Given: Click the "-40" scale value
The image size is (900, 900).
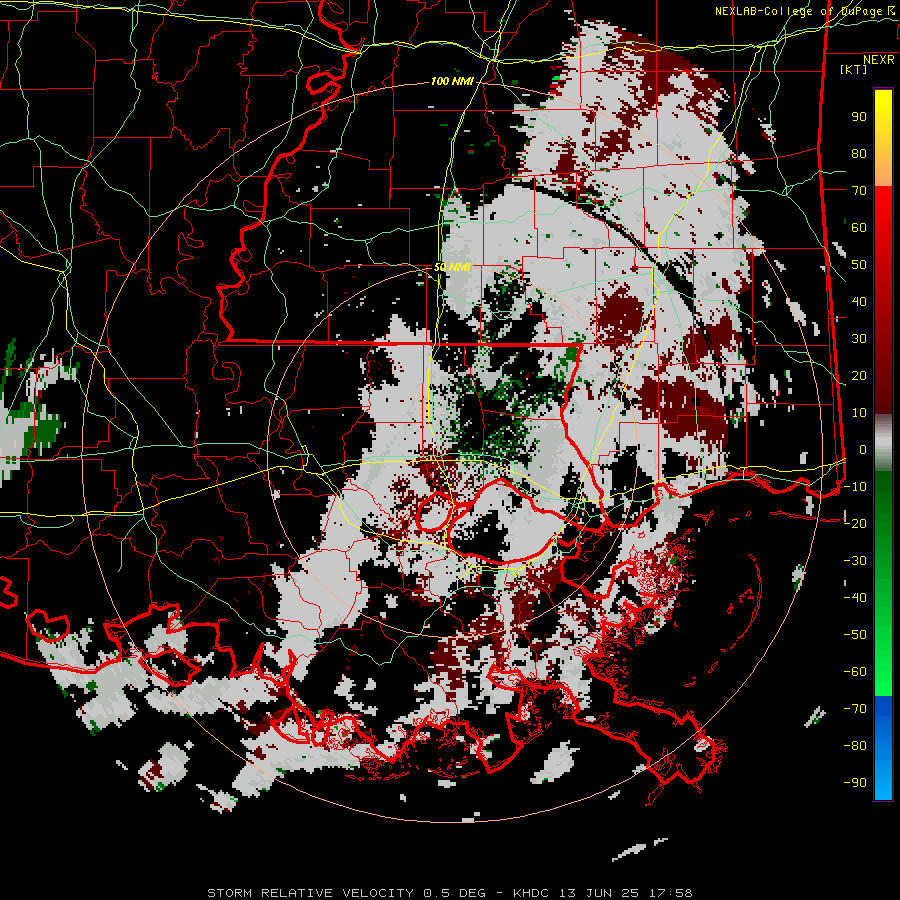Looking at the screenshot, I should (855, 598).
